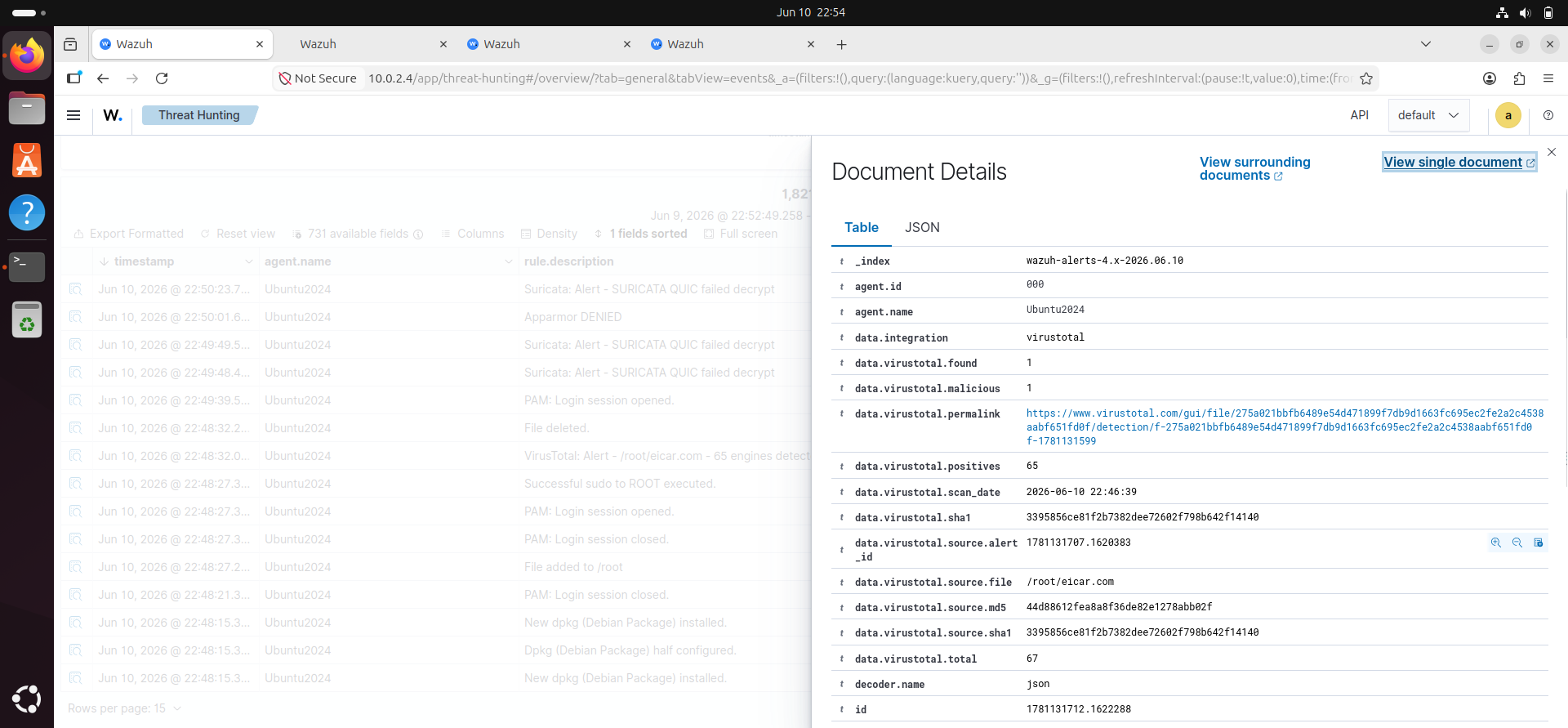This screenshot has height=728, width=1568.
Task: Open the Columns selector
Action: point(473,234)
